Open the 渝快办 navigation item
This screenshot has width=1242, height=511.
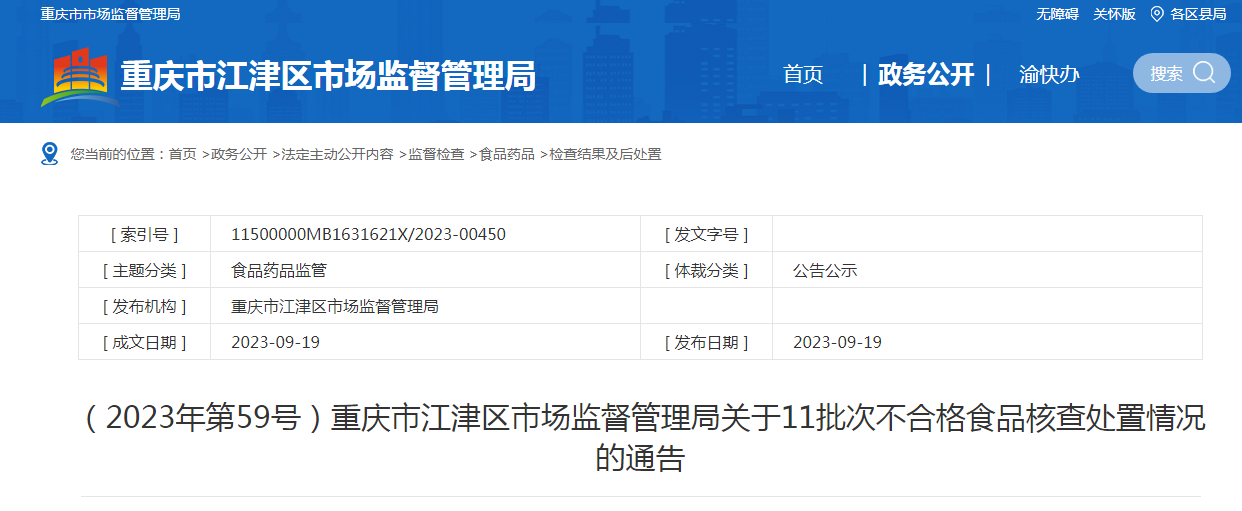pyautogui.click(x=1049, y=74)
